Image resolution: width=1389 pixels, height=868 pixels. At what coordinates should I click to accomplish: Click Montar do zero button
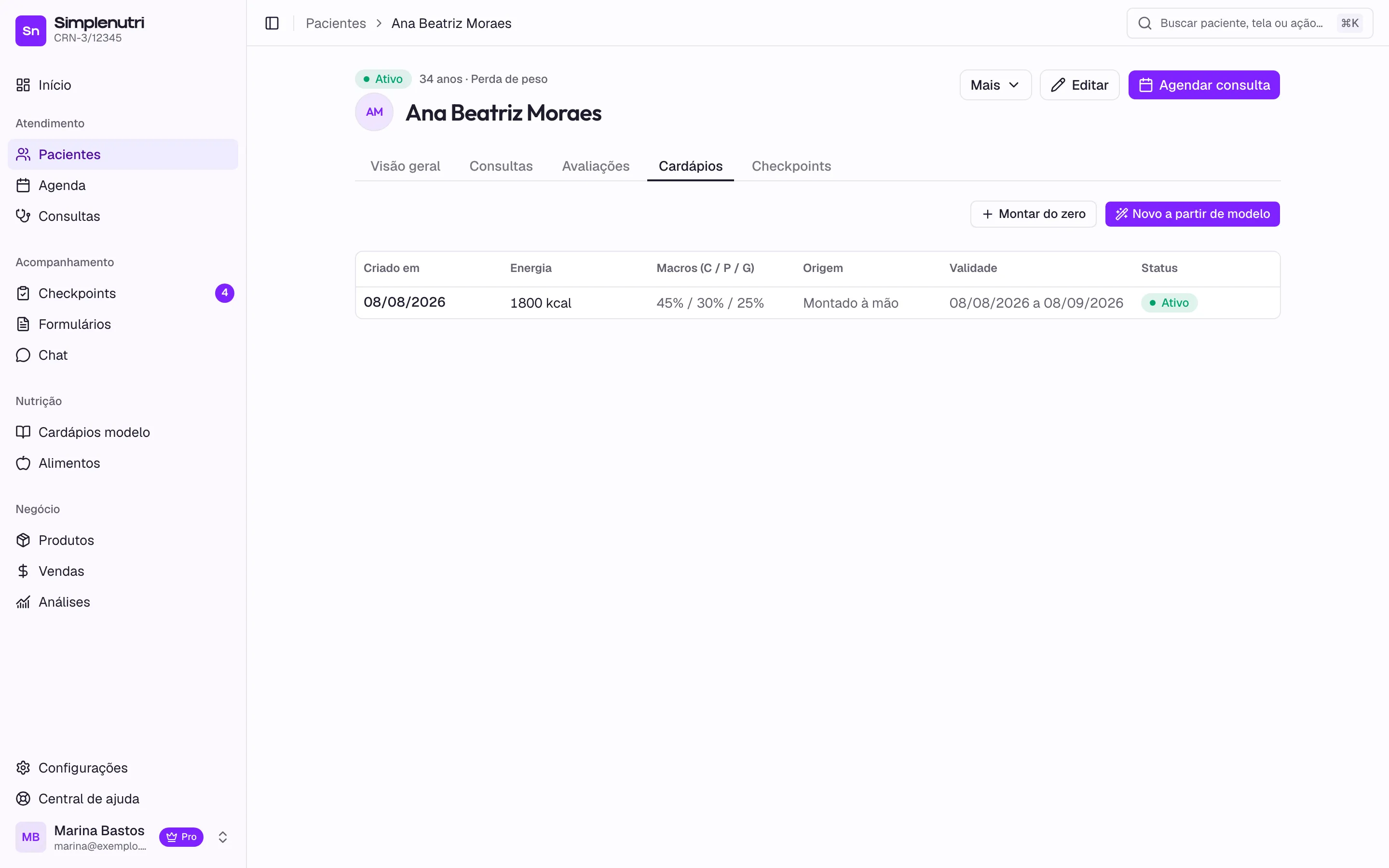tap(1033, 214)
